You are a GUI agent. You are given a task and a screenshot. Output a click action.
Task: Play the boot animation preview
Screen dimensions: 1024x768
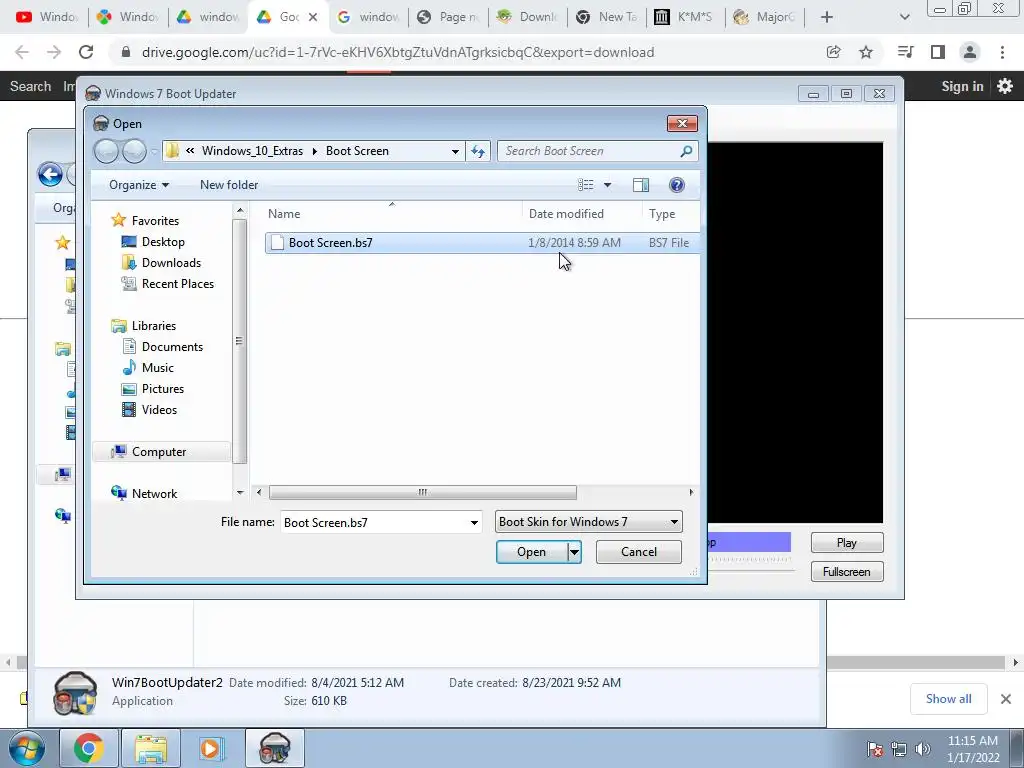point(846,543)
